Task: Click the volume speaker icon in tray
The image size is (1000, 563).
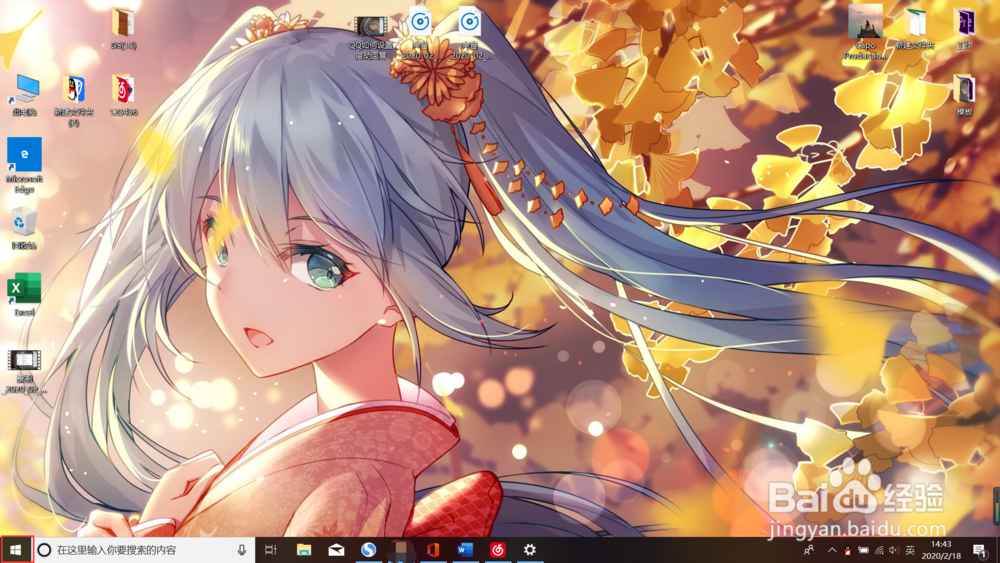Action: click(893, 550)
